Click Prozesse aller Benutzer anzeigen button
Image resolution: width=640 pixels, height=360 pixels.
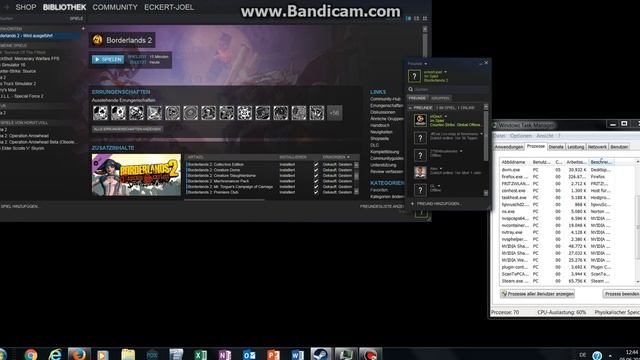click(x=537, y=294)
